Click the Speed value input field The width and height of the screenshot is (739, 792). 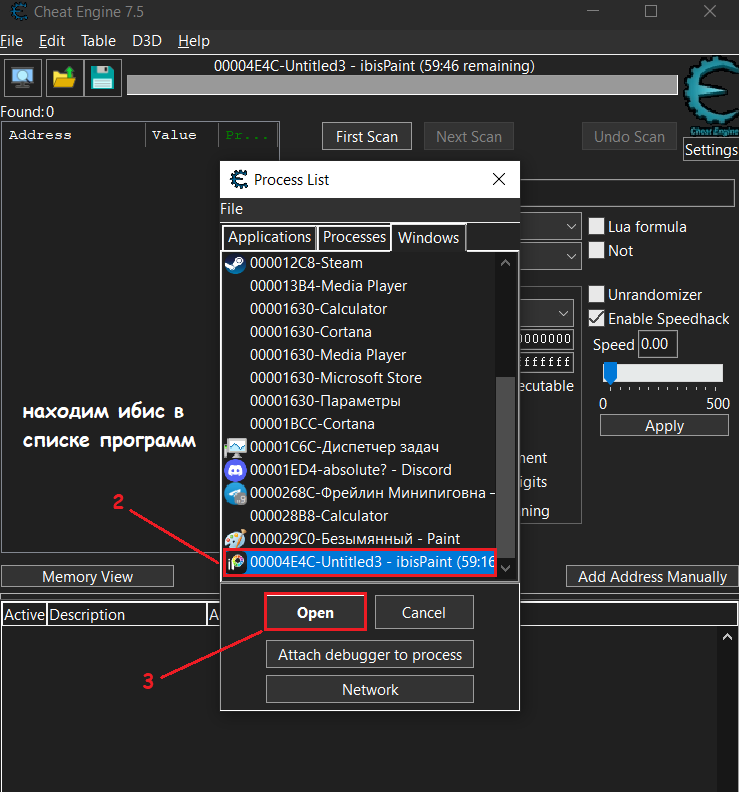[x=657, y=344]
